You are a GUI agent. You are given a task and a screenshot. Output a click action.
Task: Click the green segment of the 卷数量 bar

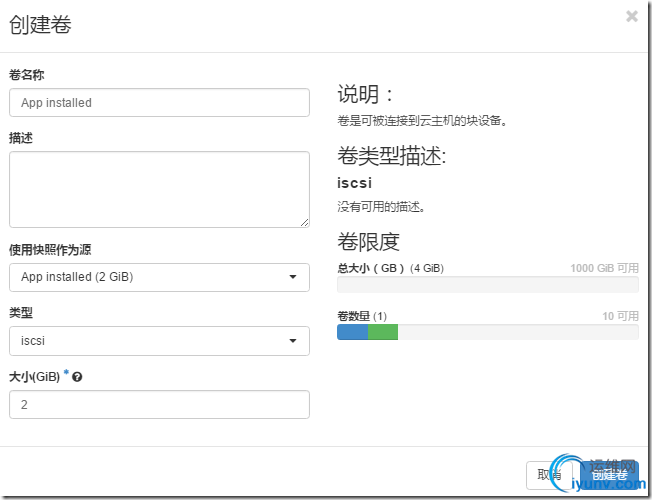click(383, 332)
